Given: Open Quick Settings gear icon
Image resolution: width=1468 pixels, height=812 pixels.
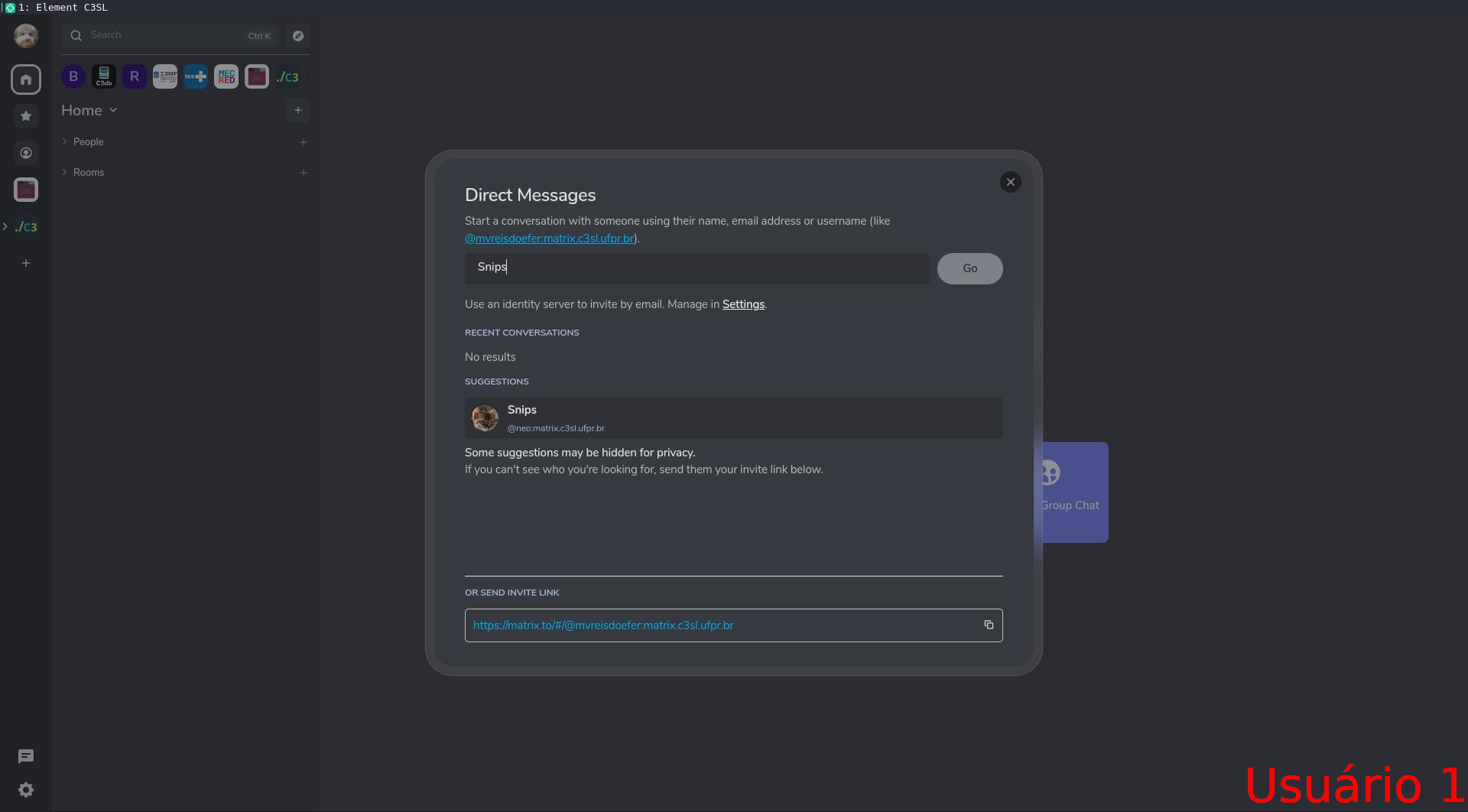Looking at the screenshot, I should 26,790.
